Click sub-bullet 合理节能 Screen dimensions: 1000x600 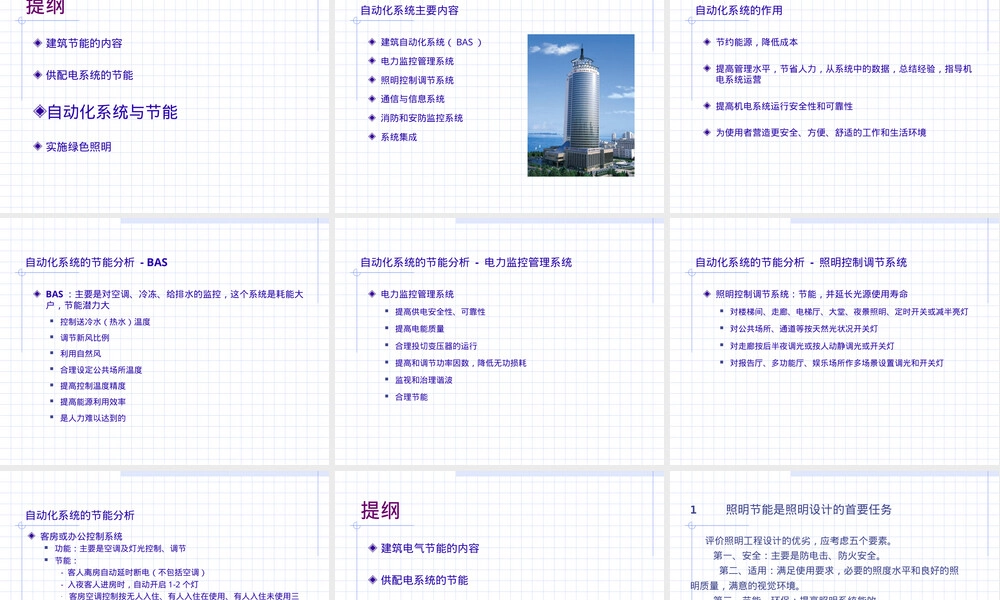point(411,397)
